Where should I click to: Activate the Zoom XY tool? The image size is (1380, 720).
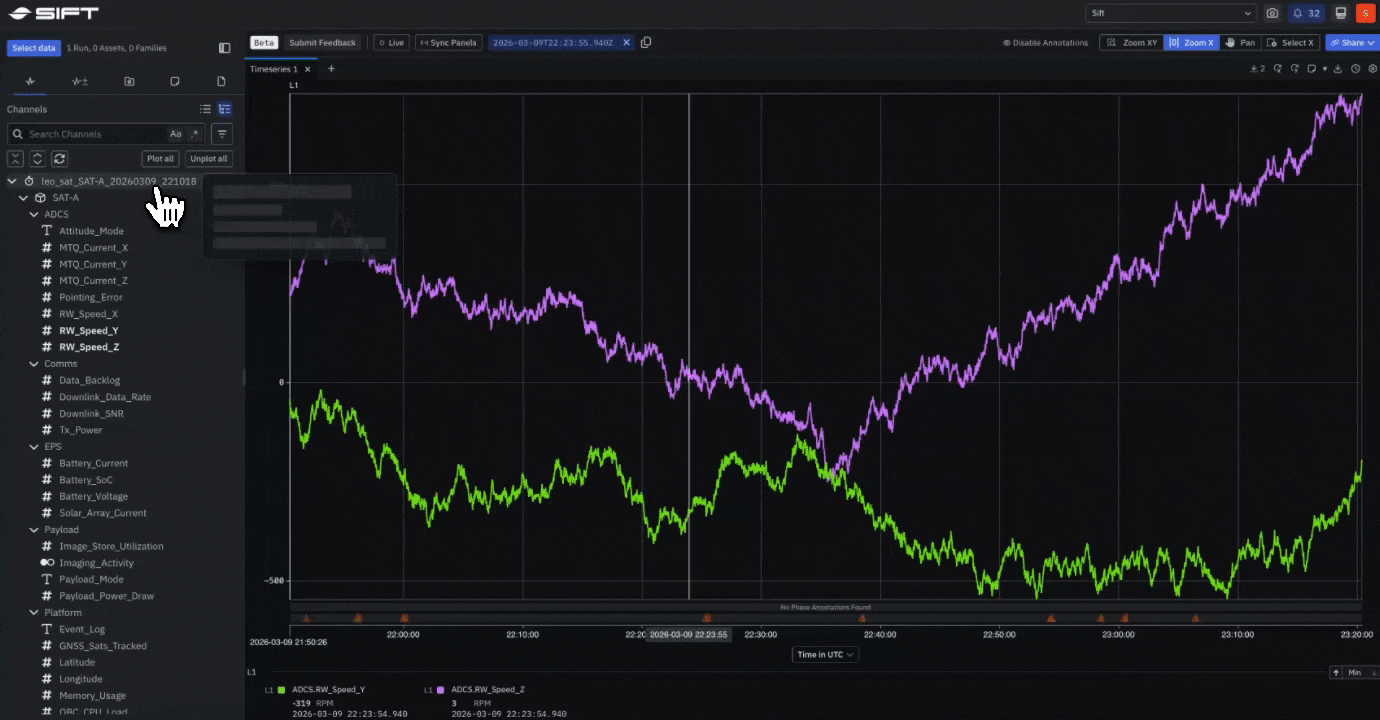(1131, 42)
